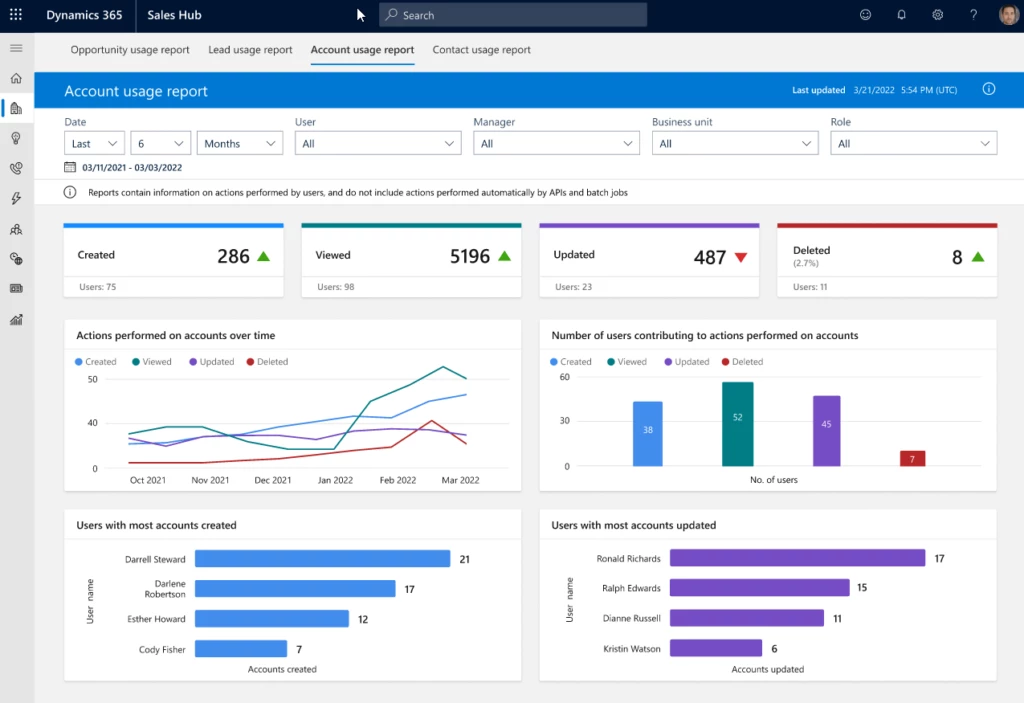This screenshot has height=703, width=1024.
Task: Toggle the Viewed legend in actions over time chart
Action: (x=151, y=361)
